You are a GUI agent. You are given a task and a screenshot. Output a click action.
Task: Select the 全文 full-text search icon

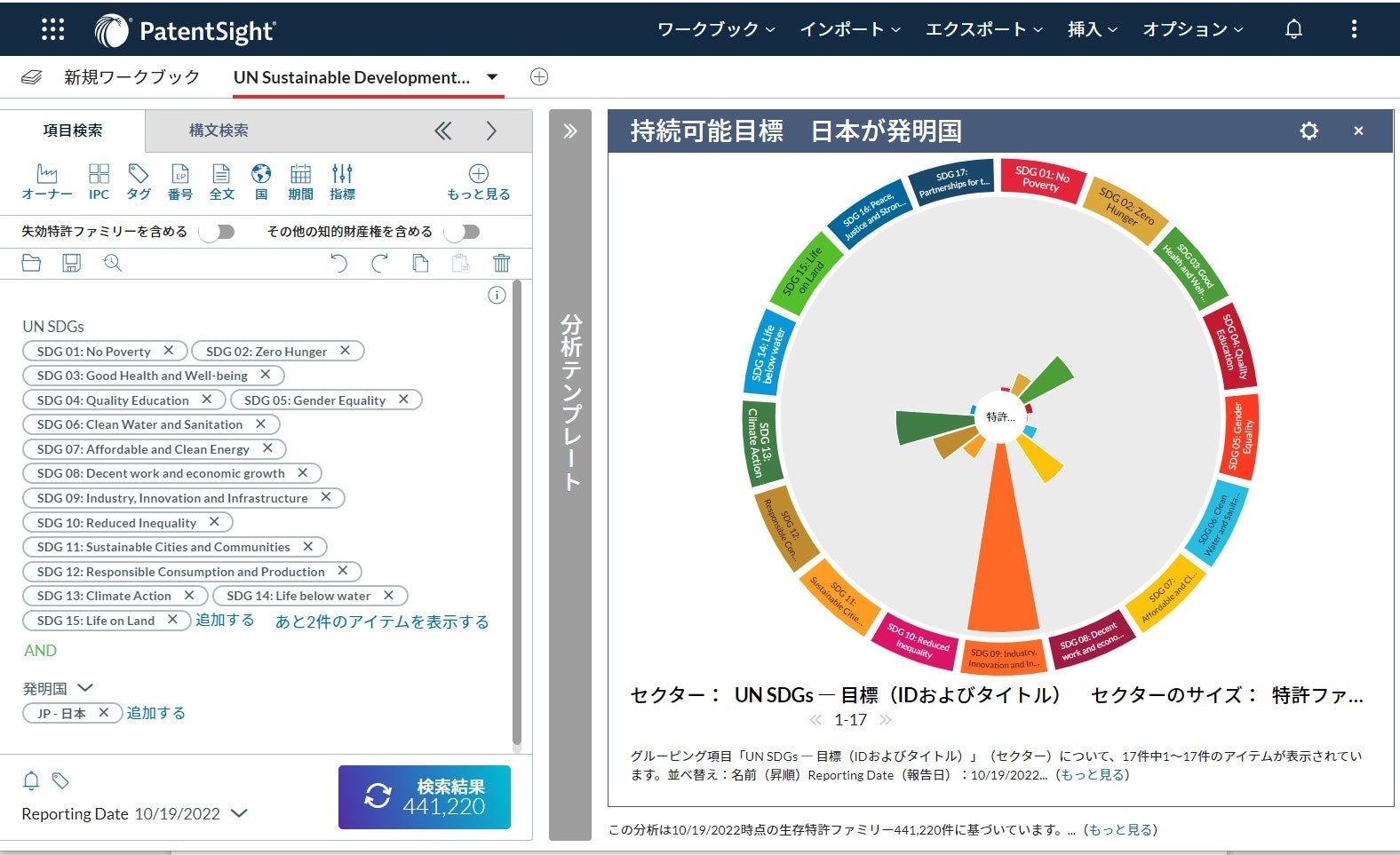pyautogui.click(x=221, y=182)
